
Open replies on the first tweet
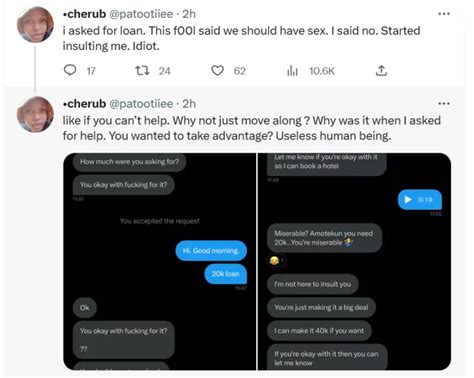(70, 71)
